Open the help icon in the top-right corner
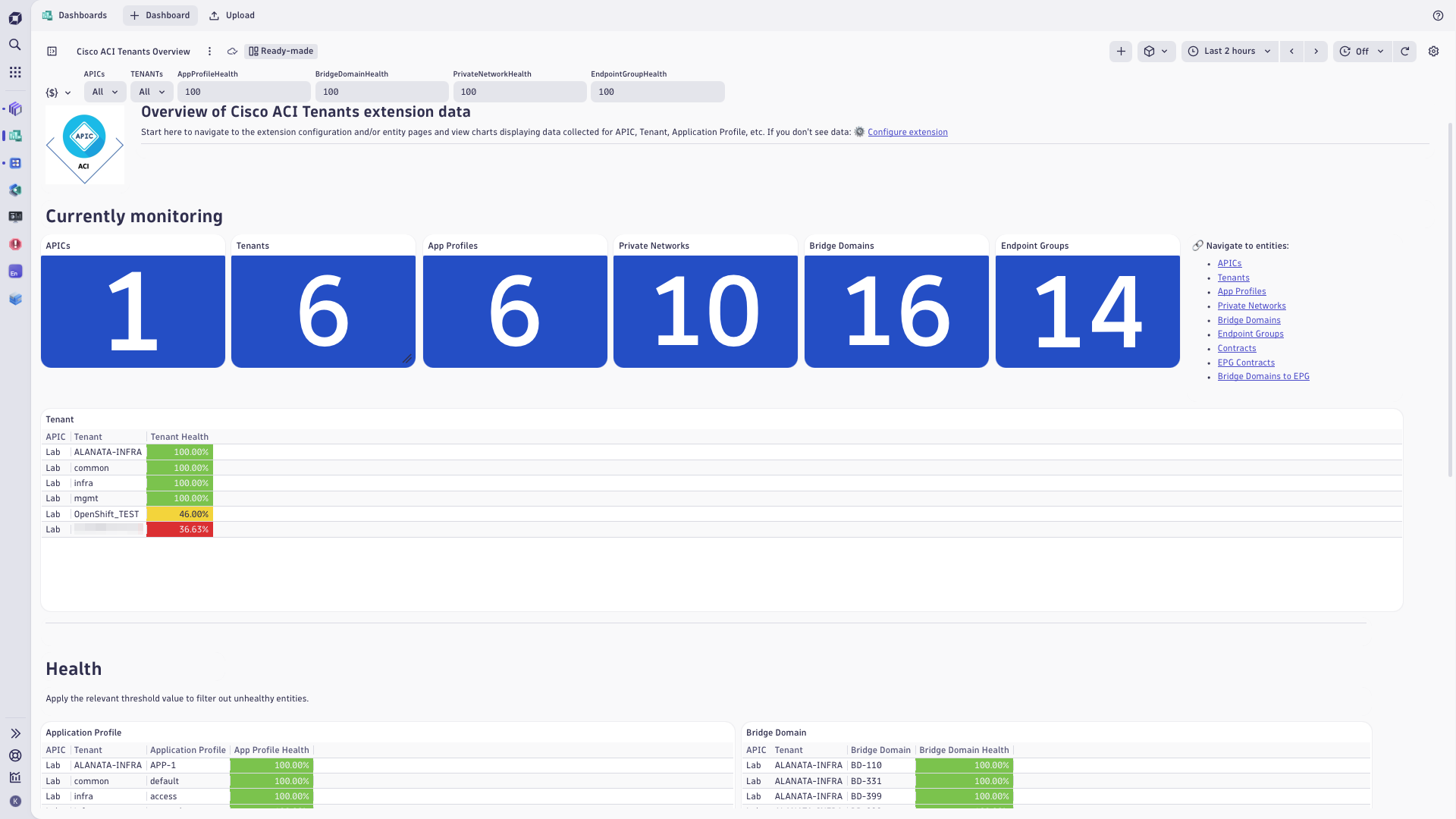 pos(1439,15)
